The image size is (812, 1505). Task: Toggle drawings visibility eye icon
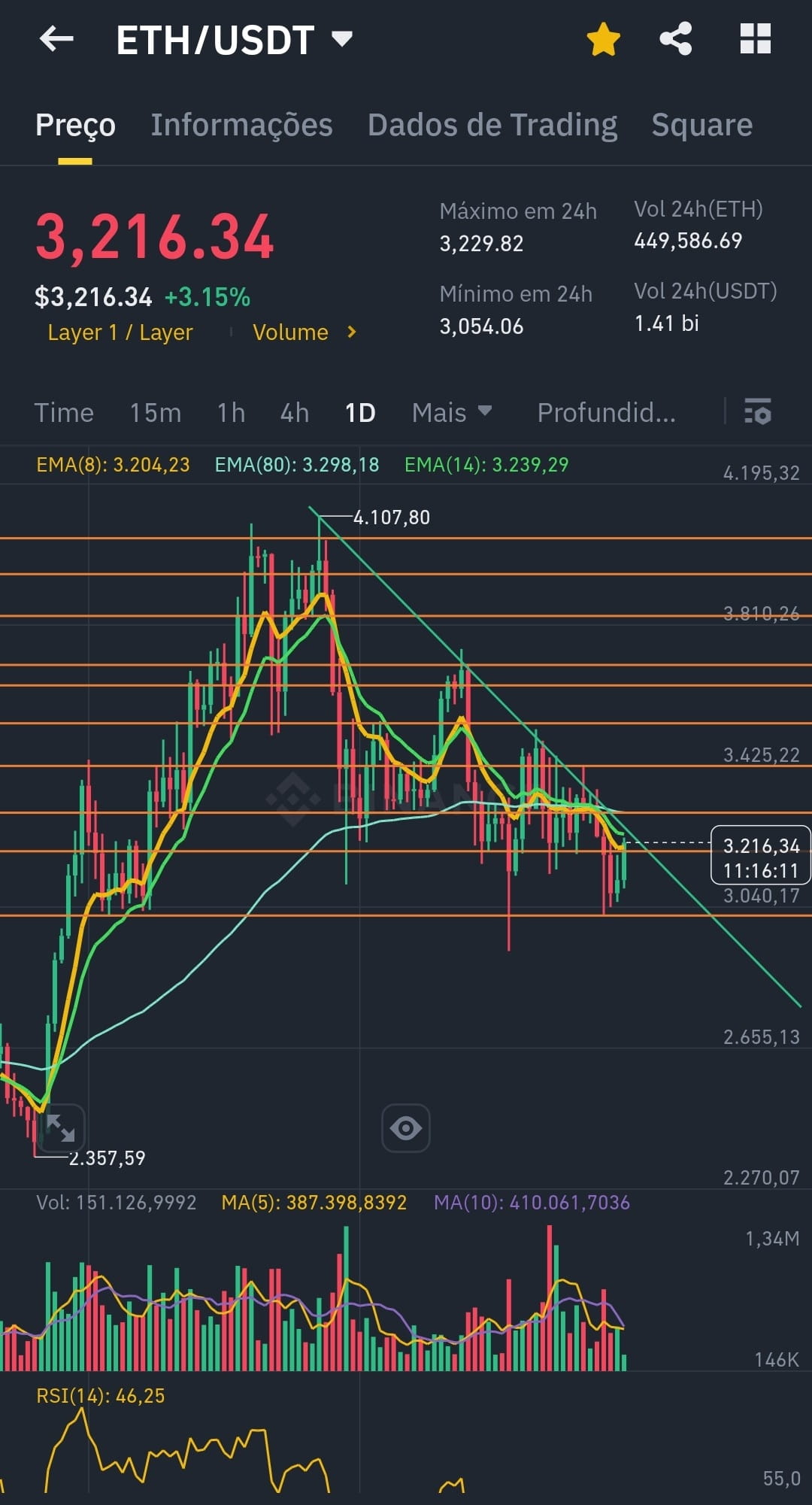click(406, 1128)
